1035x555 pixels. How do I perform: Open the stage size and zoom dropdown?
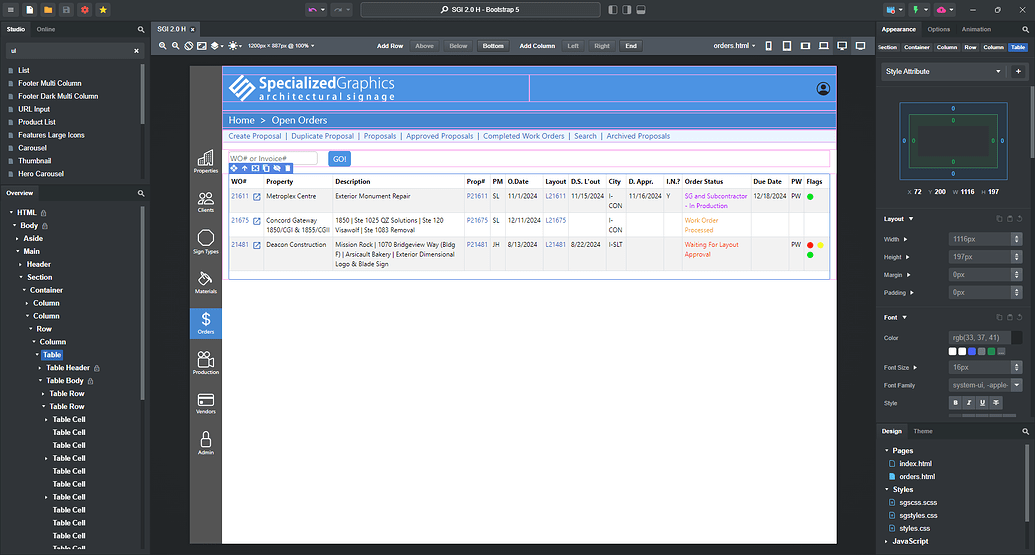point(281,46)
